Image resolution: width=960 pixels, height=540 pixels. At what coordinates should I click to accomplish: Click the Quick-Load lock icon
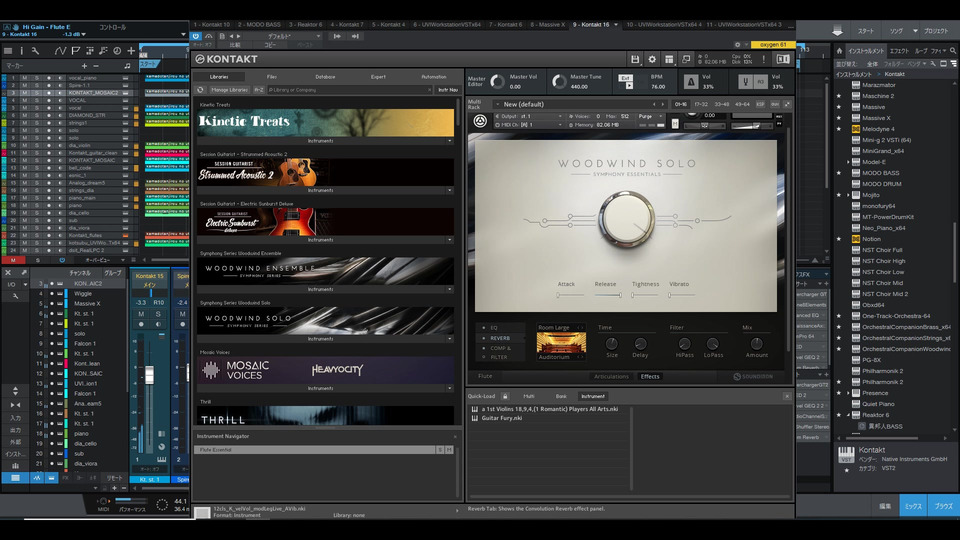point(505,396)
